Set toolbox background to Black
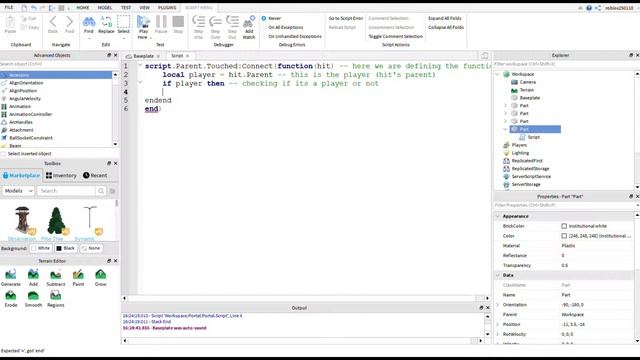The width and height of the screenshot is (640, 360). click(65, 248)
